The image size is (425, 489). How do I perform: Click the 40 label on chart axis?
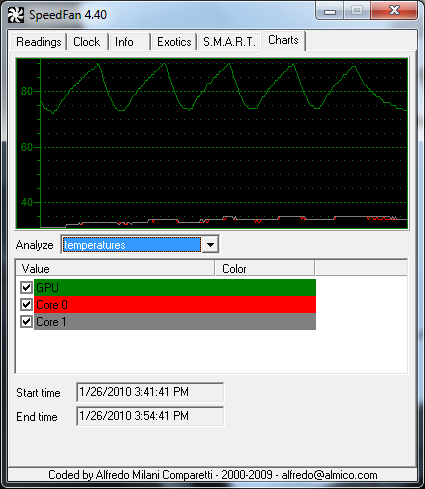[x=27, y=202]
